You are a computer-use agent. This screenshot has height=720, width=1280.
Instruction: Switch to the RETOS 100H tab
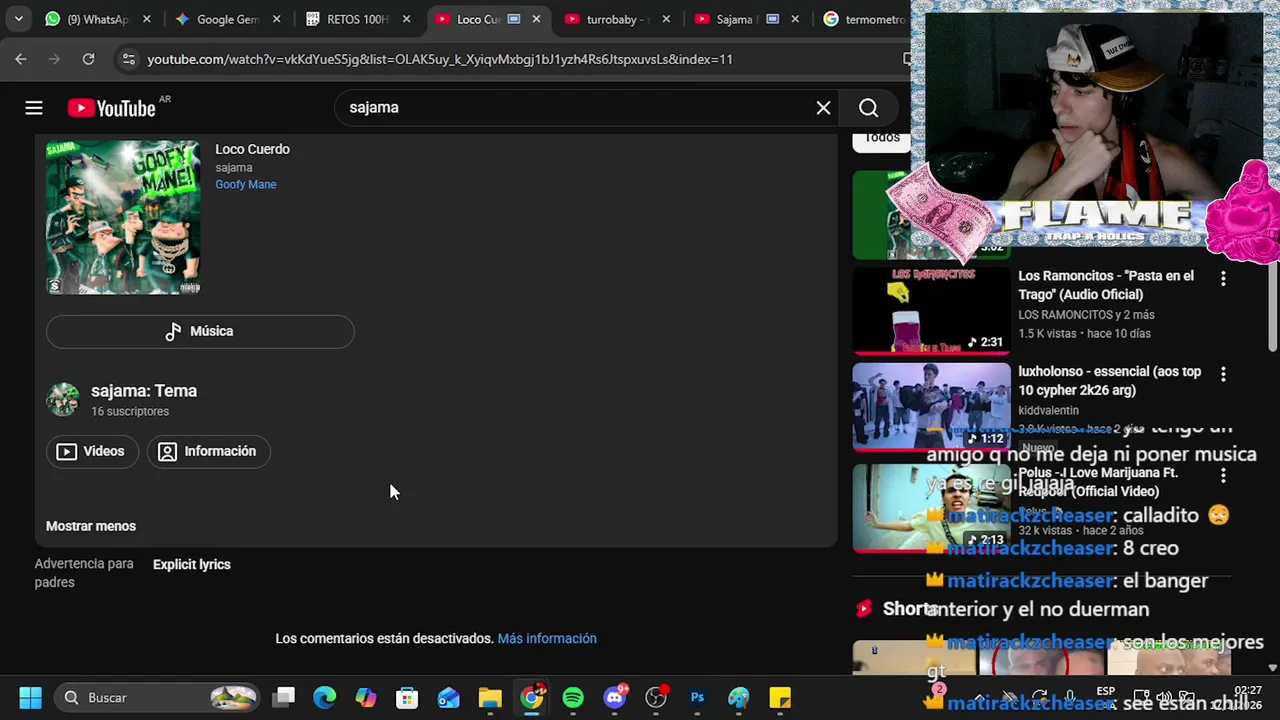click(360, 19)
